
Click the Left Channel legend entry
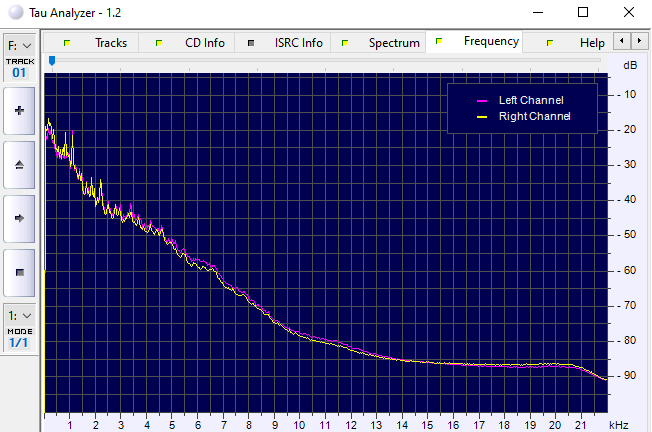[520, 100]
